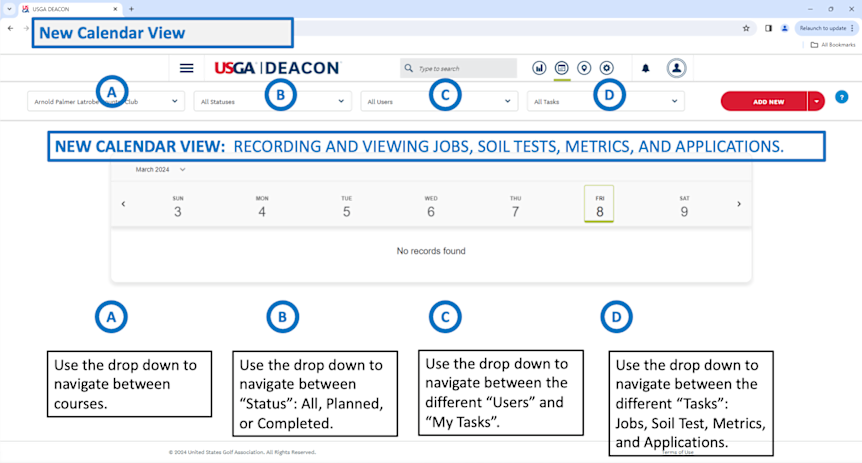Open the tab search chevron
Screen dimensions: 862x463
pos(9,9)
